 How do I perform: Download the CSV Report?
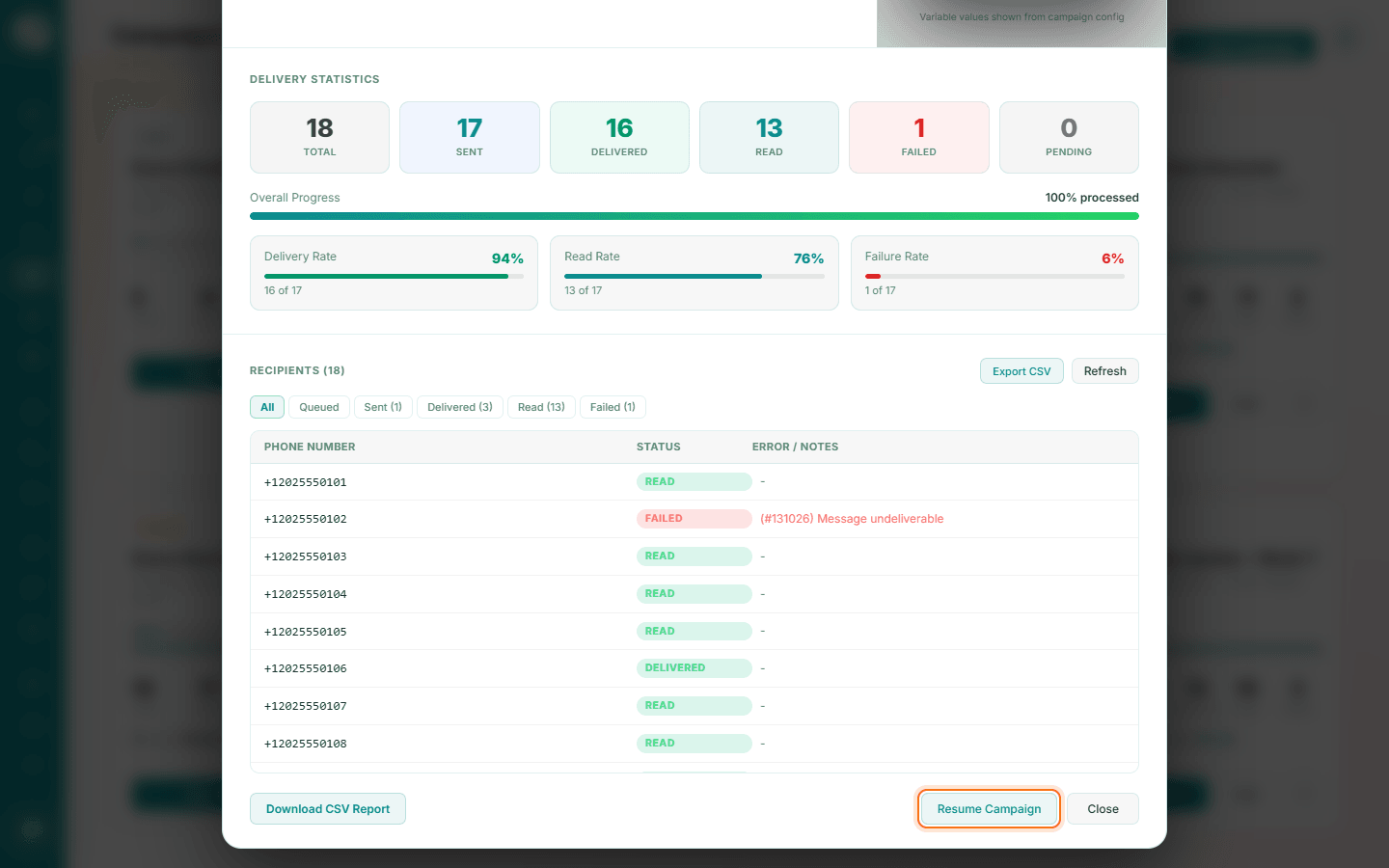click(328, 809)
